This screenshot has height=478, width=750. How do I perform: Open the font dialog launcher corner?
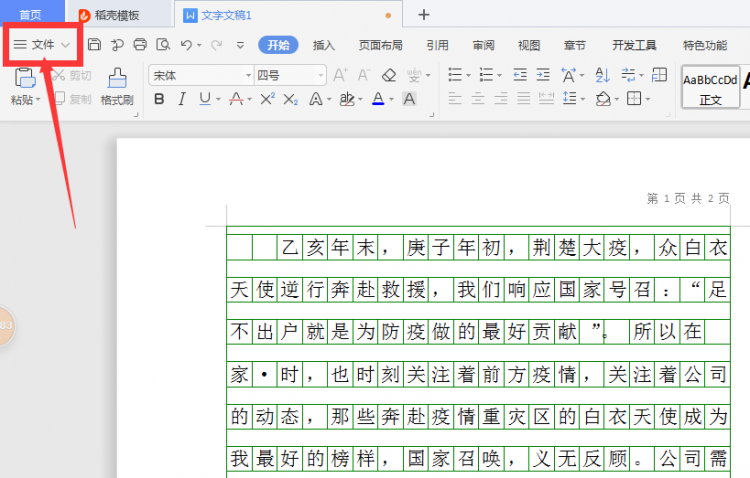tap(431, 115)
